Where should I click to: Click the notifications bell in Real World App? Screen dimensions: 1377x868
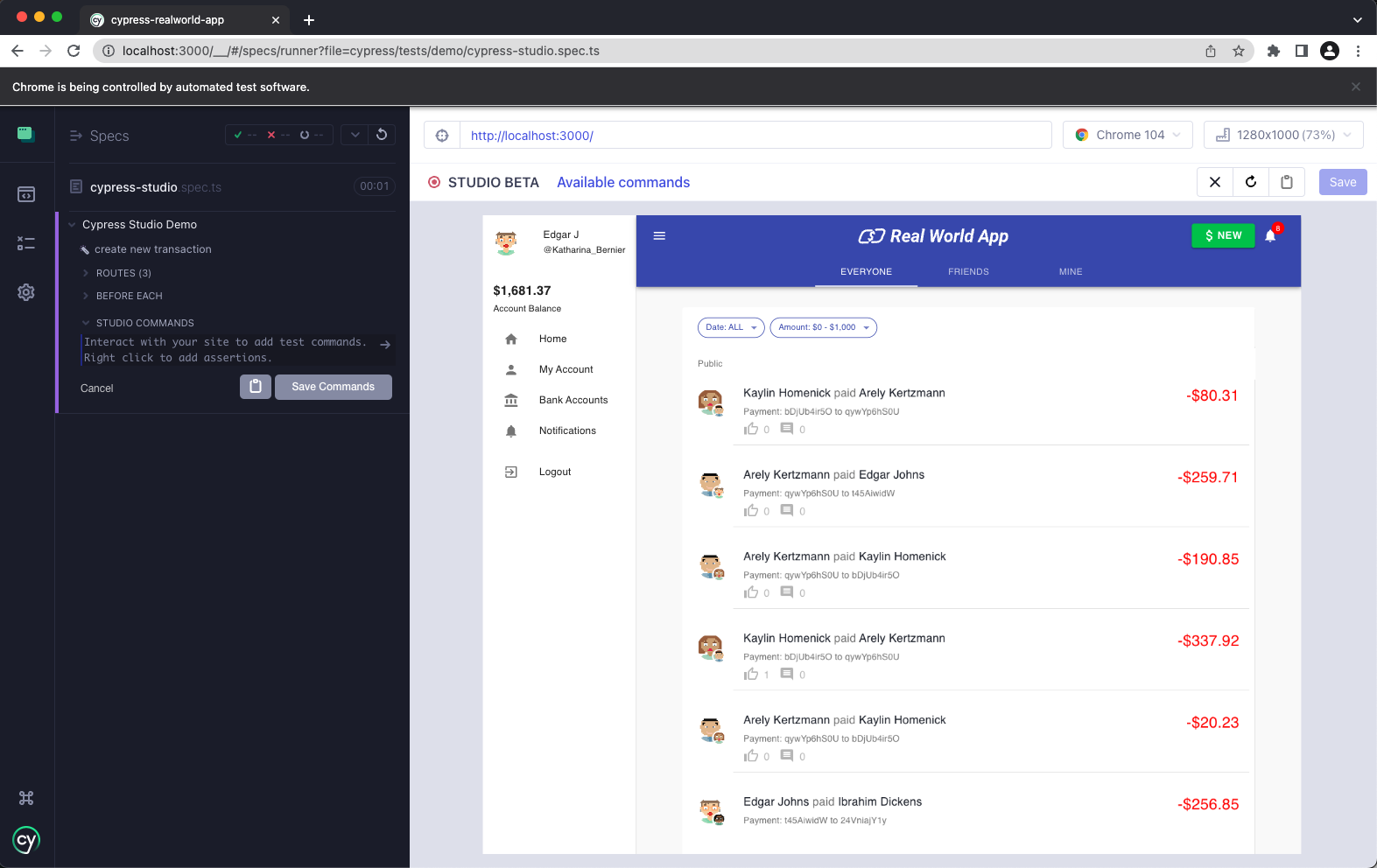tap(1270, 235)
